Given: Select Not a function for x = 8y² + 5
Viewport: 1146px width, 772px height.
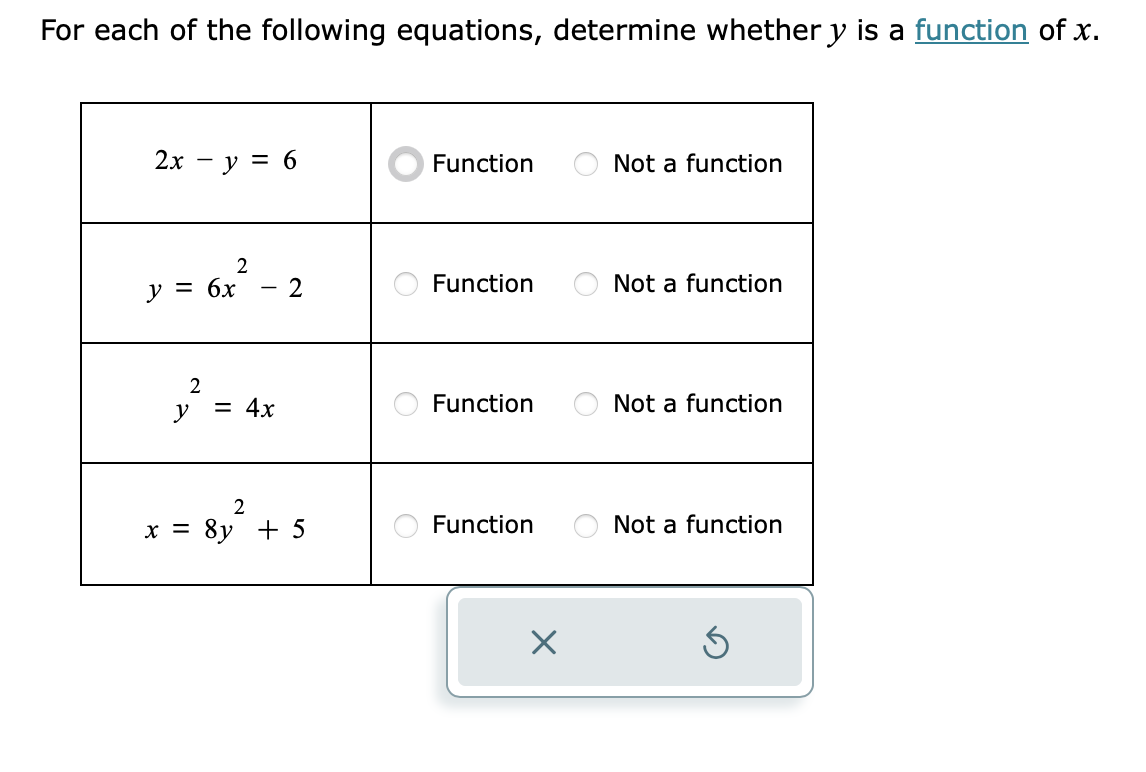Looking at the screenshot, I should [x=585, y=525].
